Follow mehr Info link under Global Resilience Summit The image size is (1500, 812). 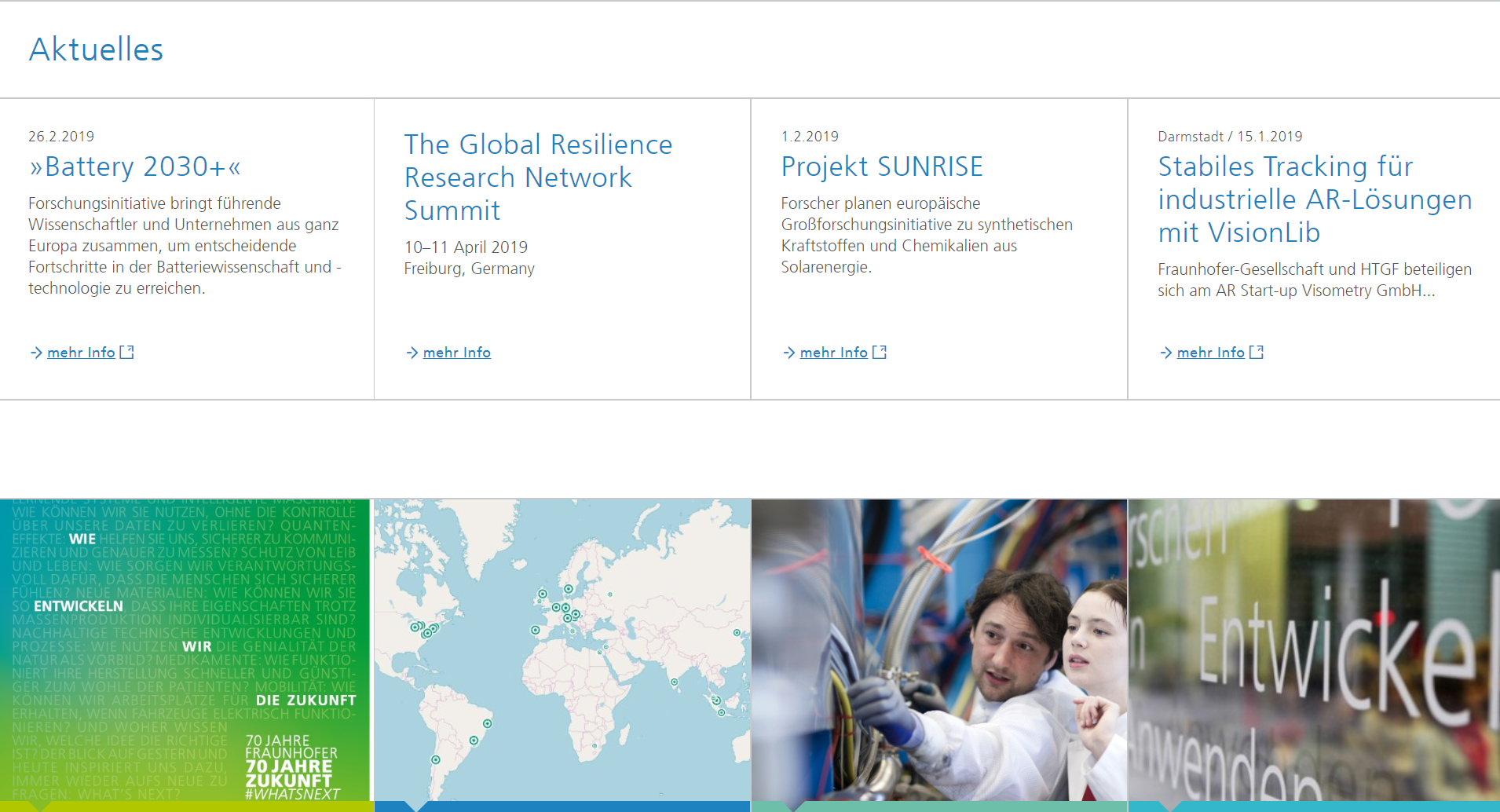(457, 353)
